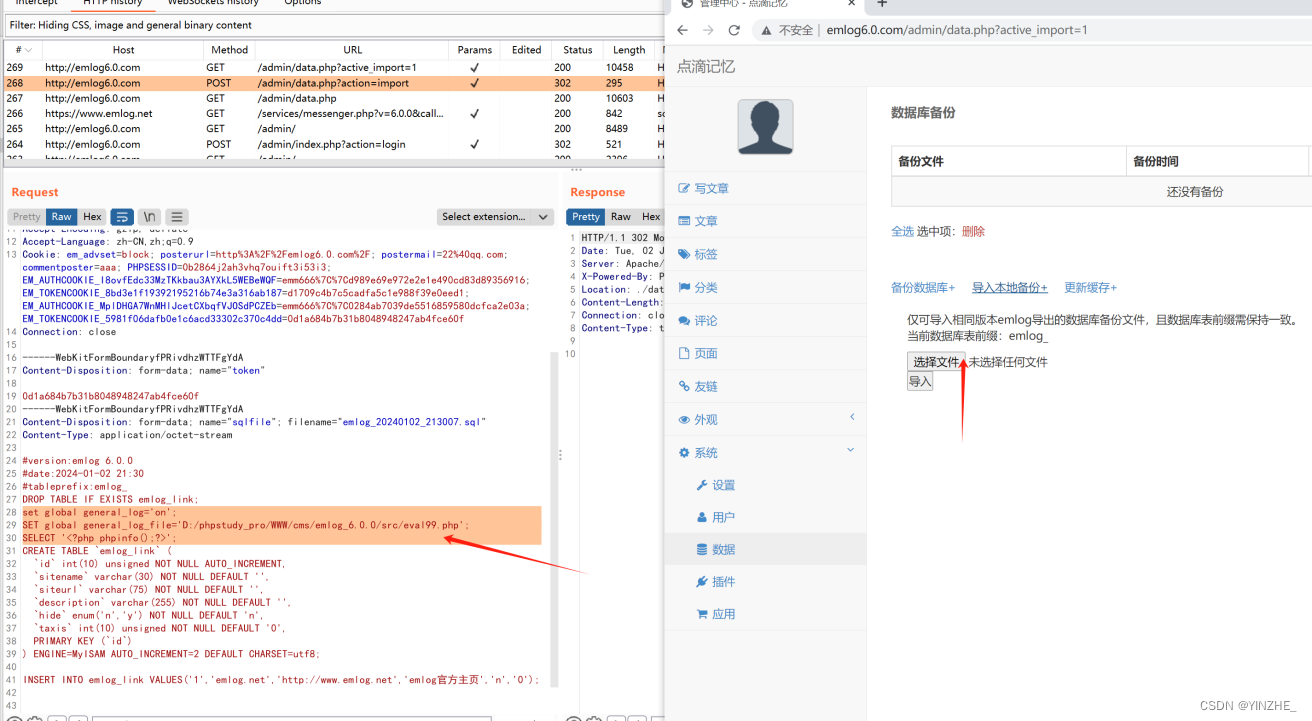
Task: Open 设置 wrench item under 系统
Action: (x=716, y=485)
